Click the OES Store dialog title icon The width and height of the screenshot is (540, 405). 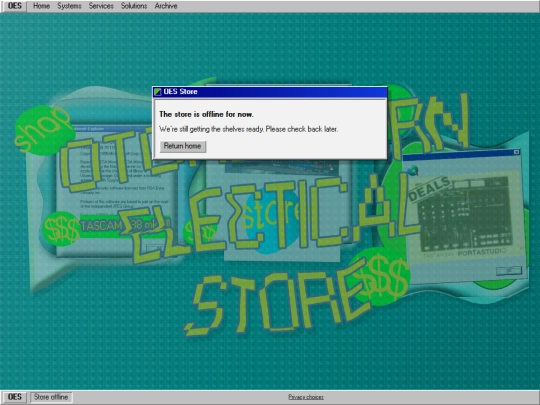(158, 92)
